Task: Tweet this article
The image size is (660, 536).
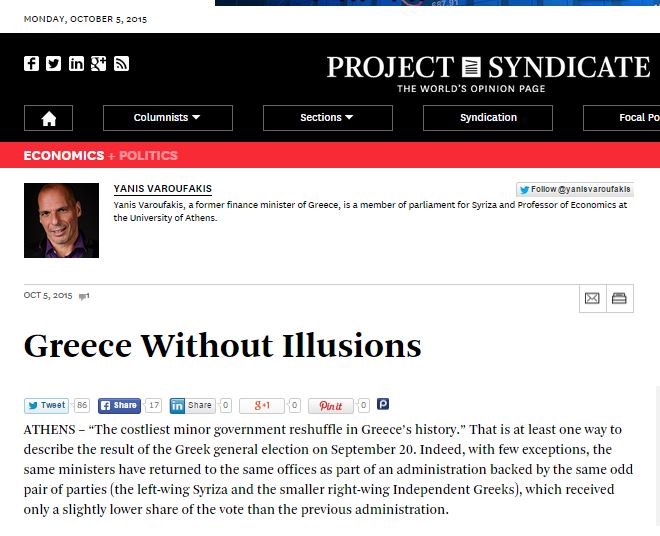Action: (47, 405)
